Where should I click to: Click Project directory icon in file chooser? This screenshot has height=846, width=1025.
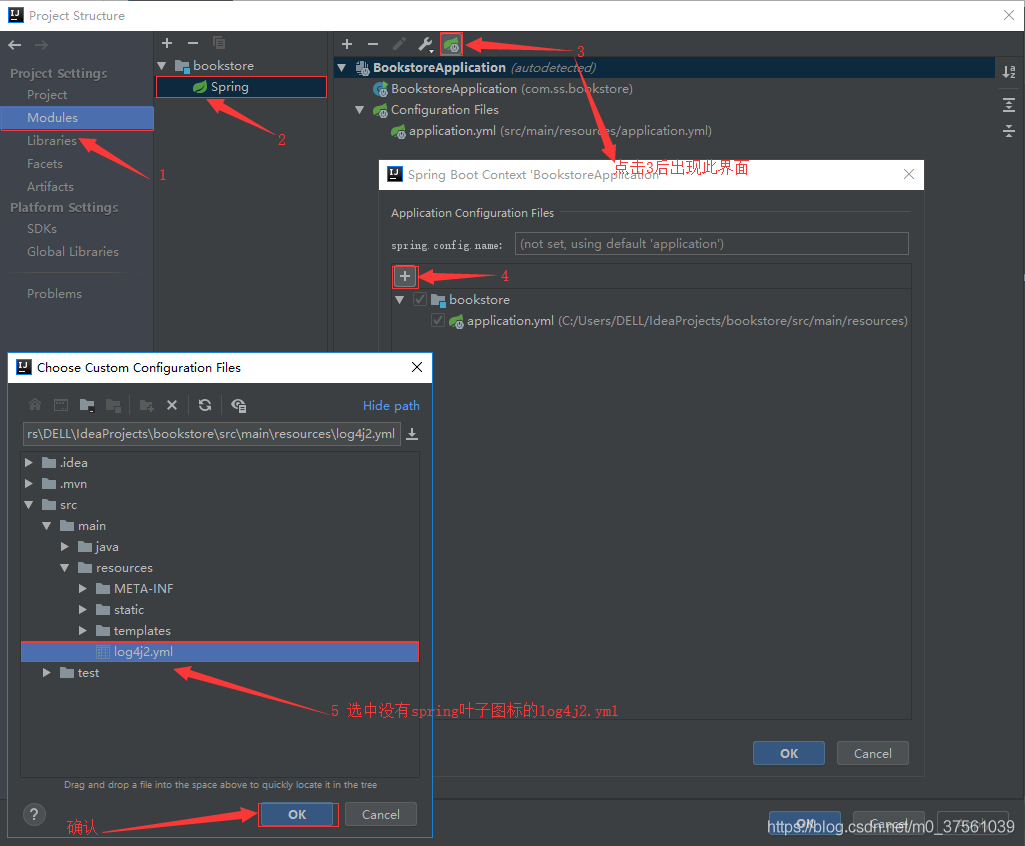[x=87, y=405]
